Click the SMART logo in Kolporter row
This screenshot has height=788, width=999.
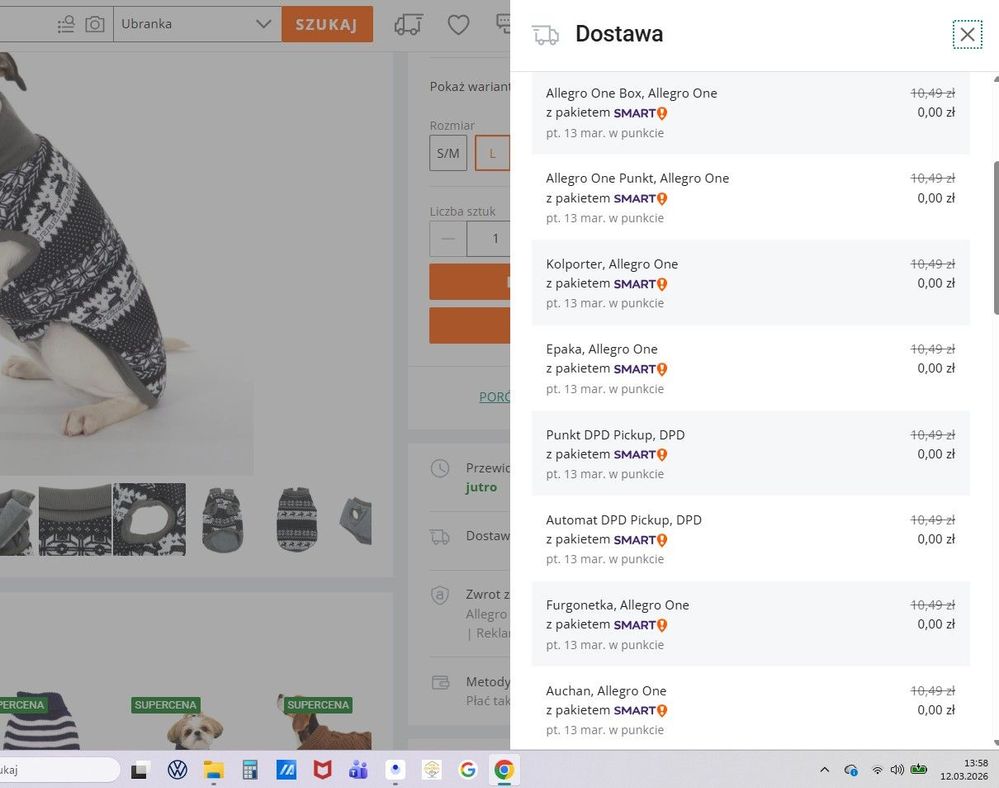pyautogui.click(x=640, y=284)
